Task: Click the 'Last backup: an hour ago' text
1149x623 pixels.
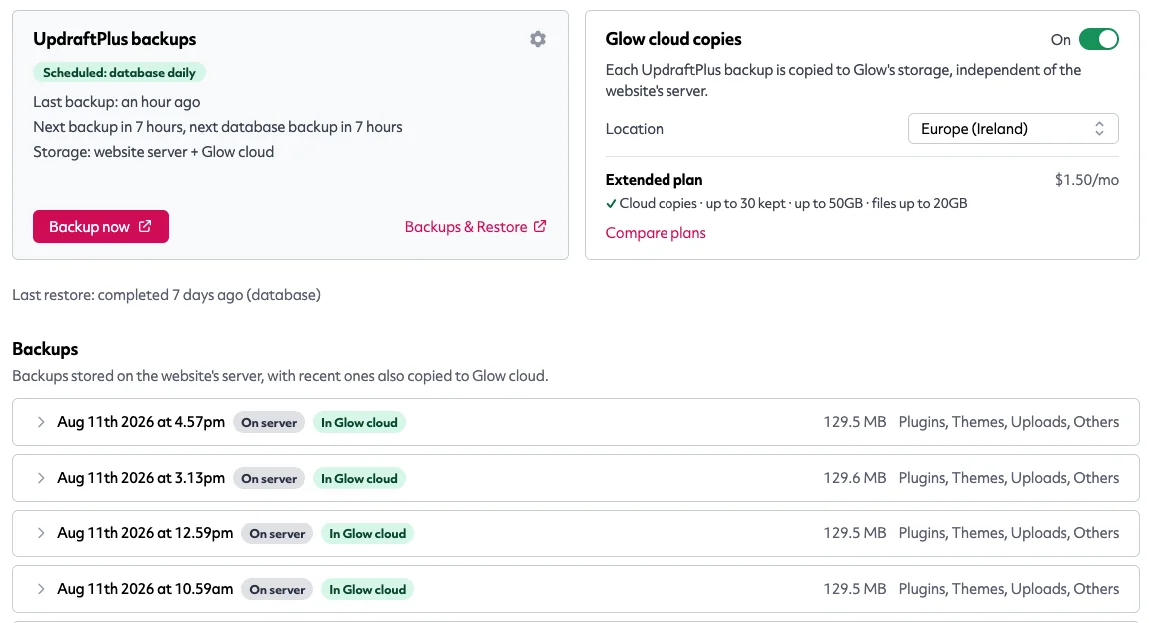Action: pyautogui.click(x=117, y=102)
